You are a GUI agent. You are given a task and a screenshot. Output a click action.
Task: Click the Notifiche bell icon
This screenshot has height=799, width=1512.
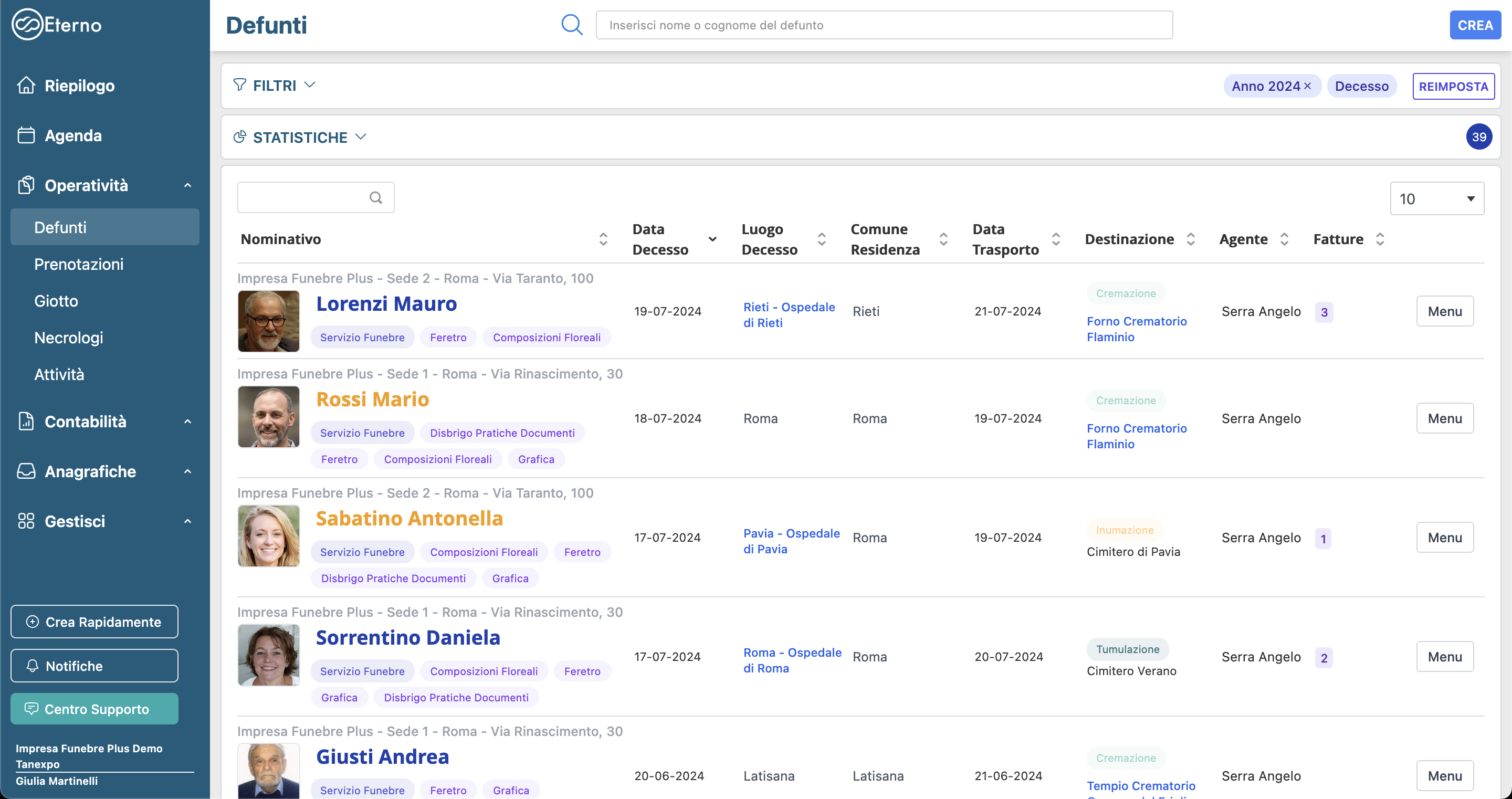tap(33, 666)
